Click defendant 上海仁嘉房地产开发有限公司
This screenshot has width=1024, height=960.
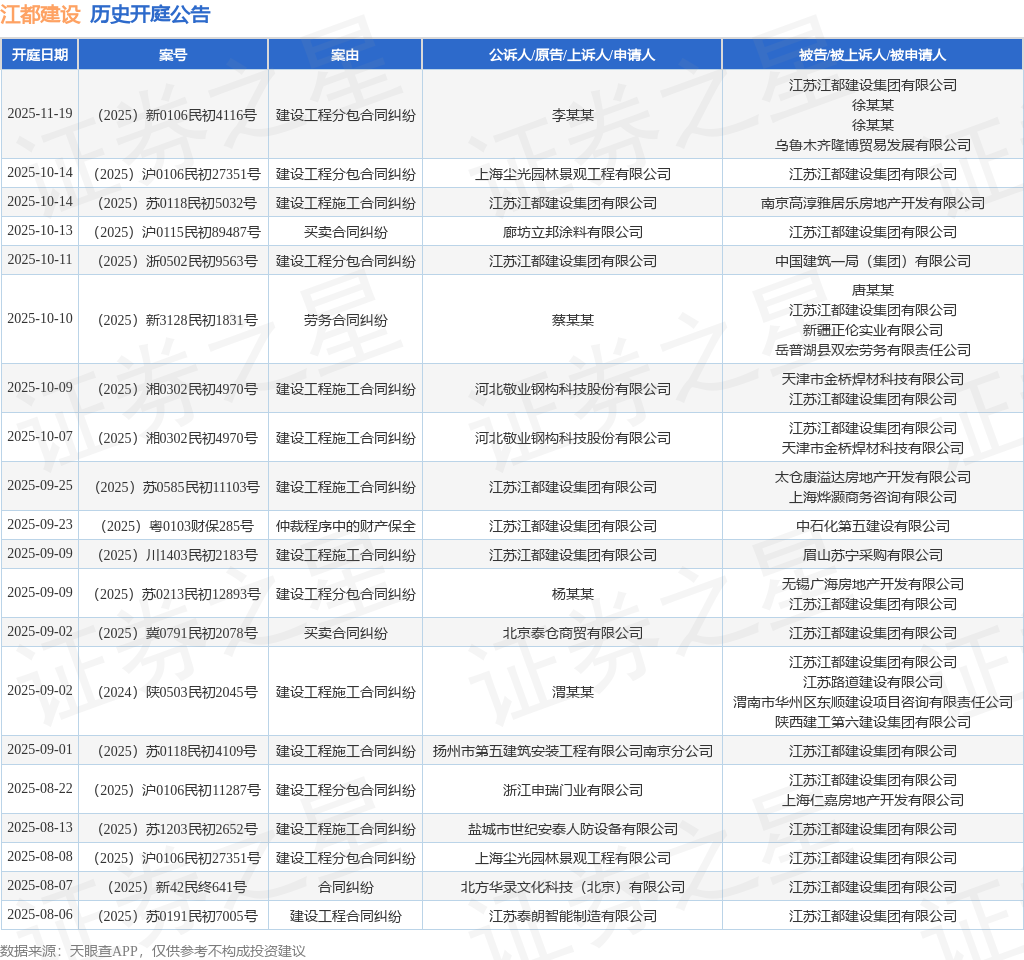(x=872, y=800)
